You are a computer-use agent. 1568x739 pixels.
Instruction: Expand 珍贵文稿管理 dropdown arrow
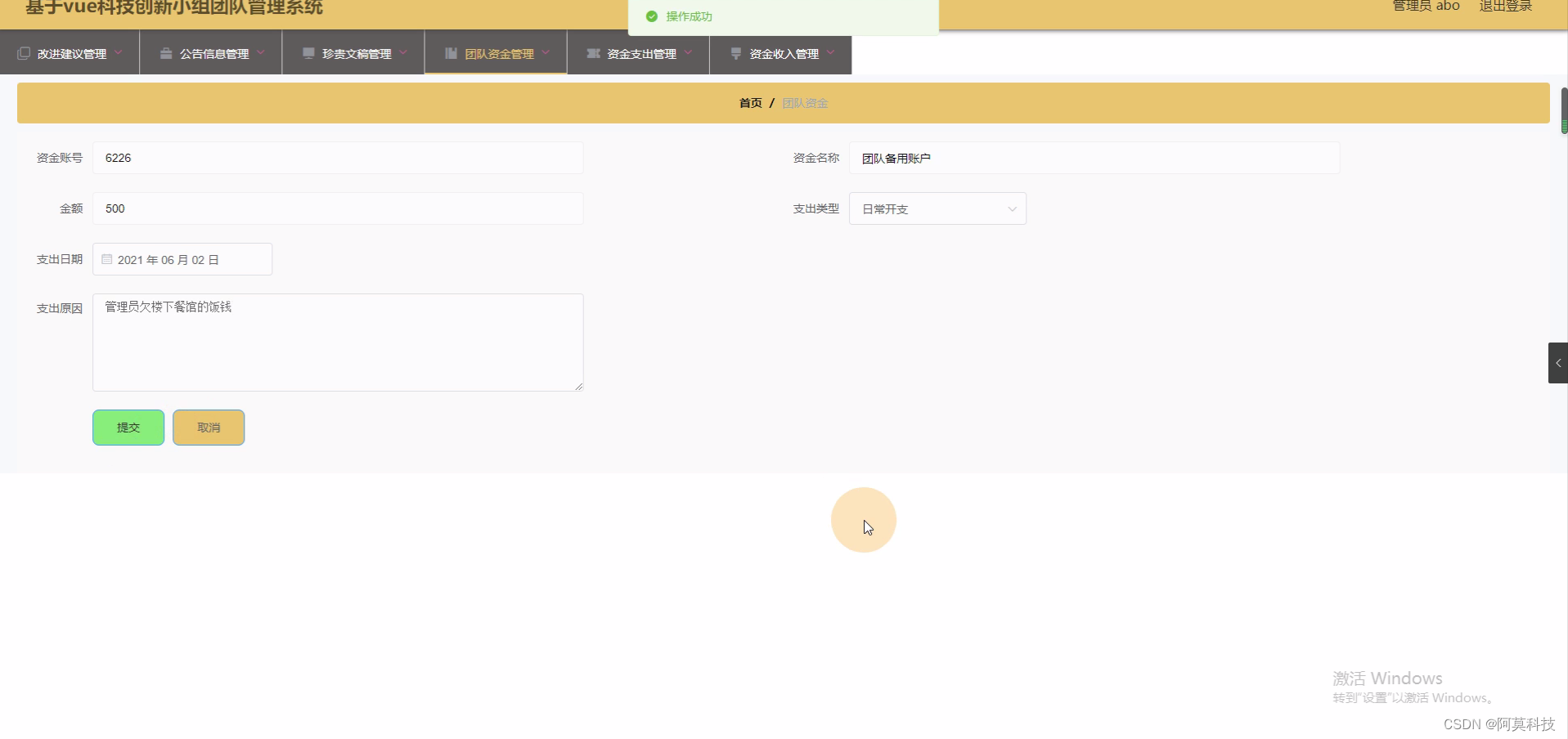(x=403, y=52)
